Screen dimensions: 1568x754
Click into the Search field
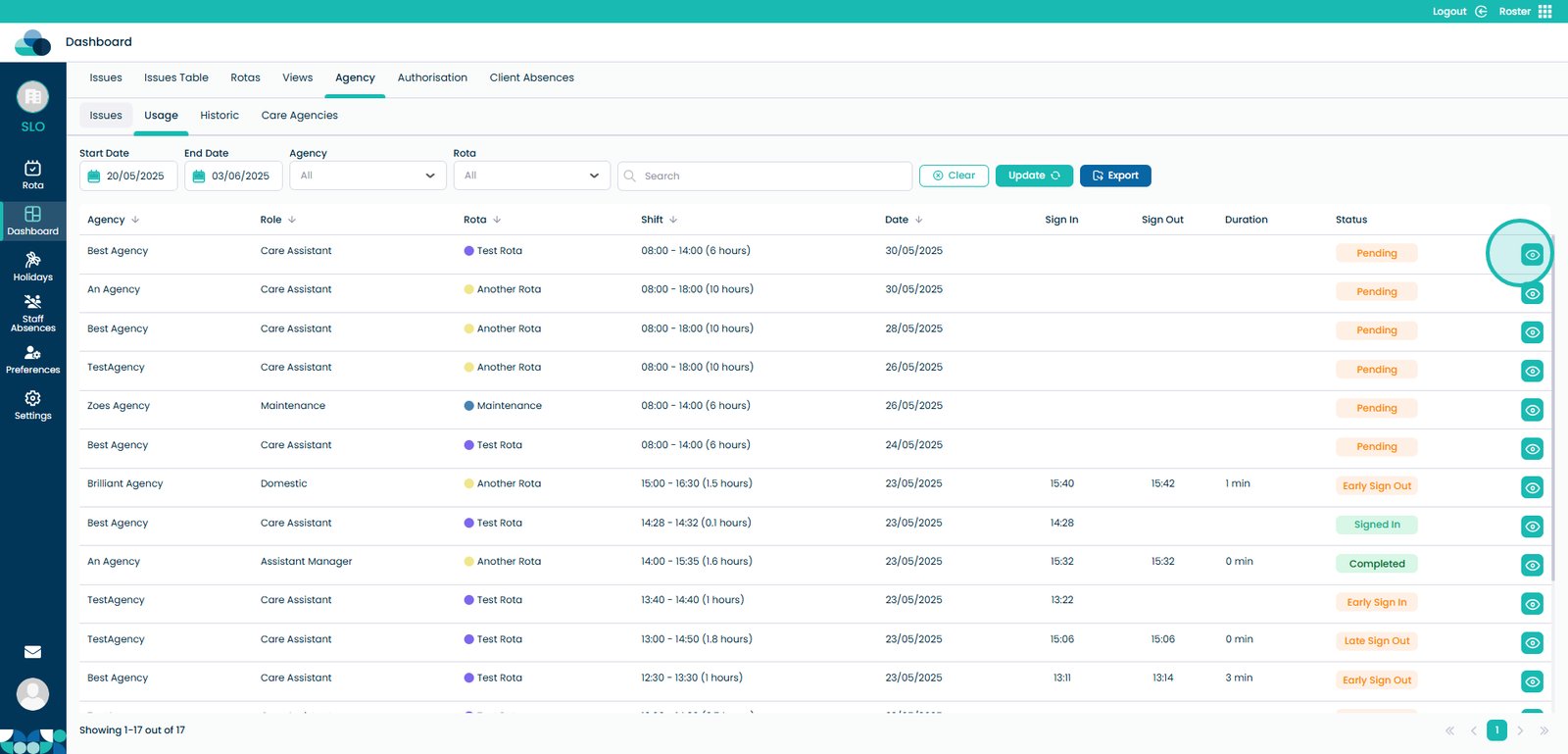point(774,176)
